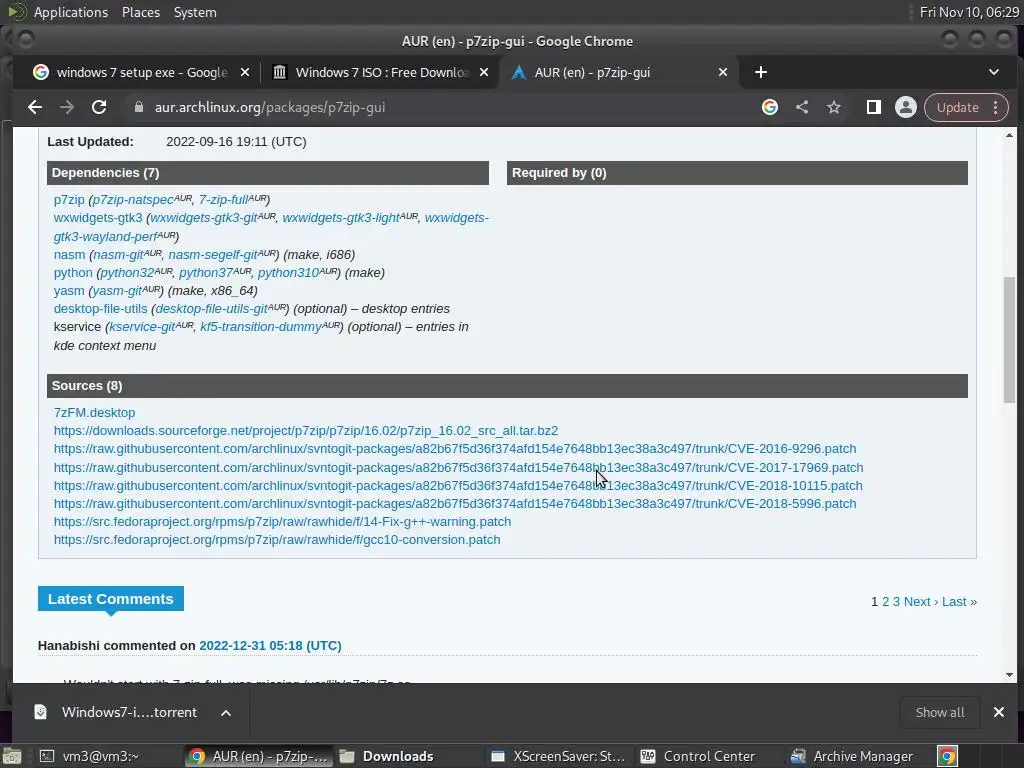Open the p7zip-natspec AUR link
The width and height of the screenshot is (1024, 768).
click(x=133, y=199)
